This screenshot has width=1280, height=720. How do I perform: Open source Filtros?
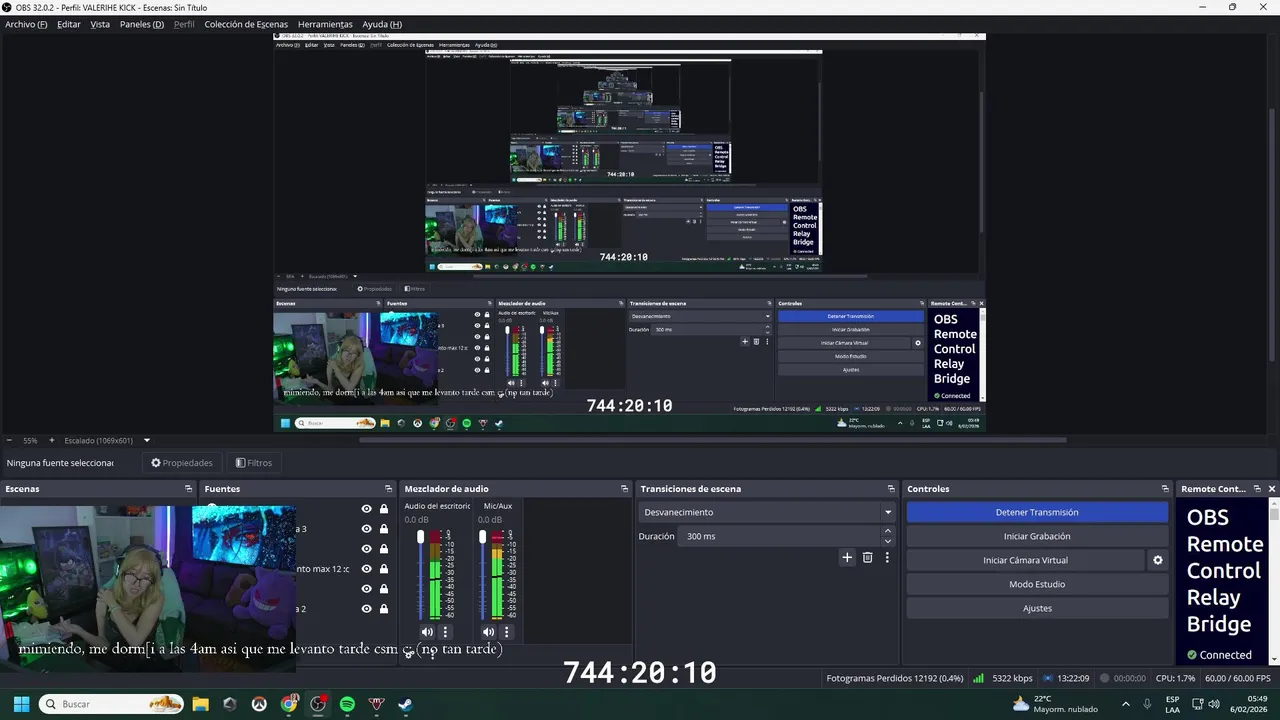tap(254, 463)
